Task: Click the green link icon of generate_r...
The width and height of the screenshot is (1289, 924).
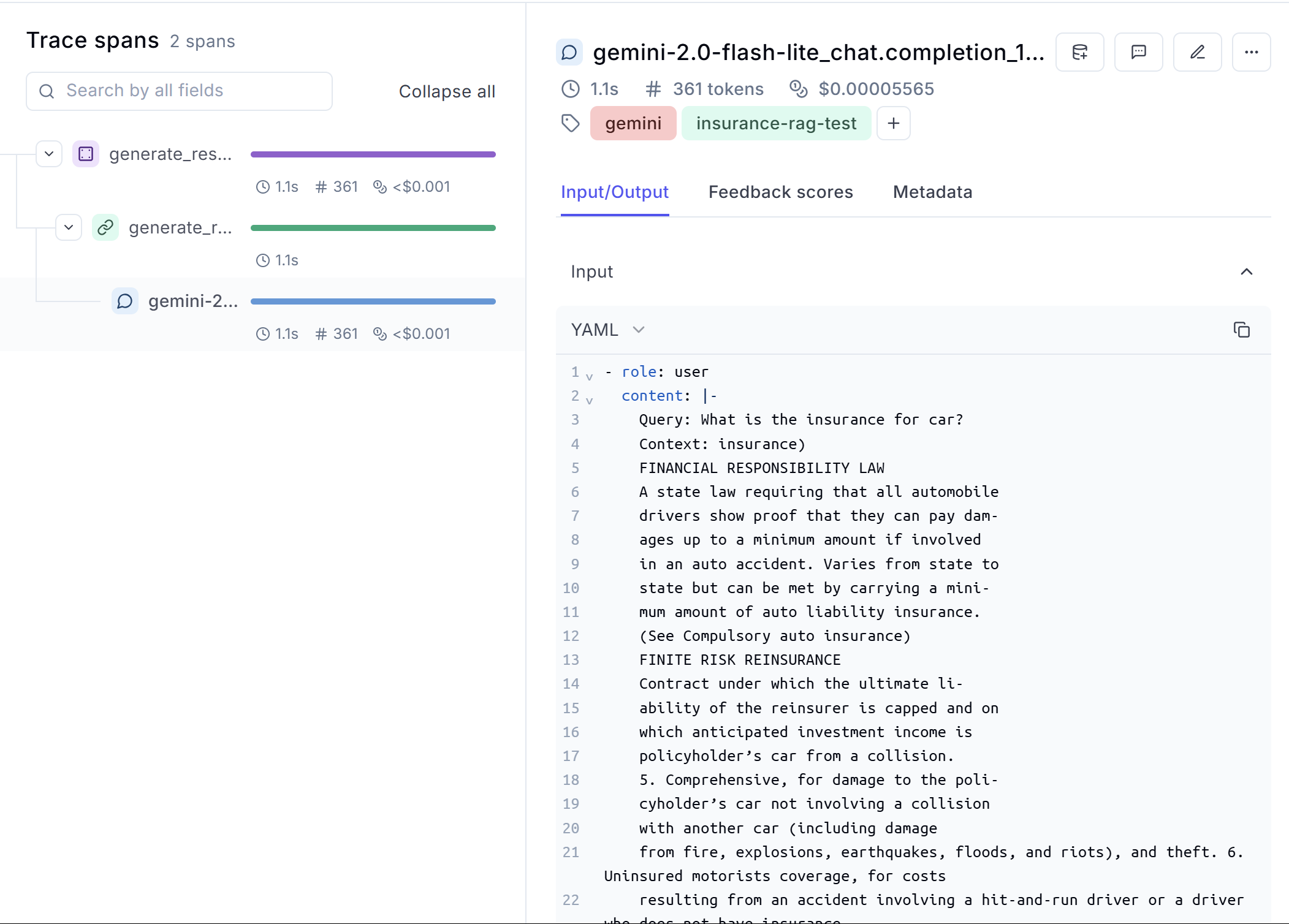Action: [105, 227]
